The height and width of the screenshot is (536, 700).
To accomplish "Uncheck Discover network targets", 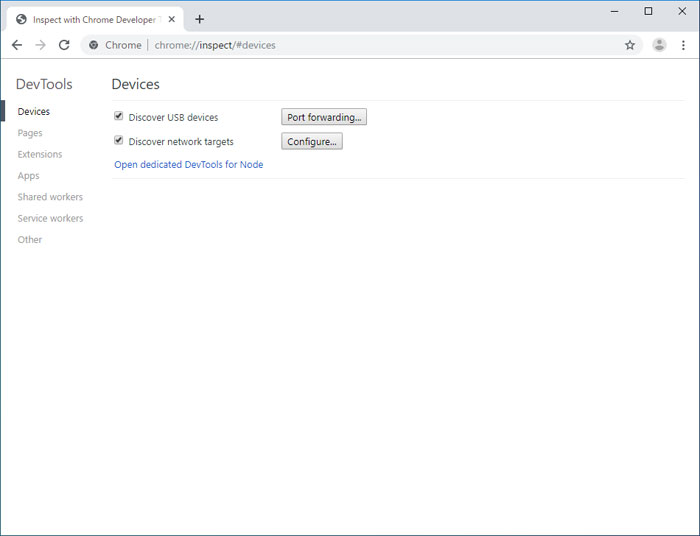I will pos(118,140).
